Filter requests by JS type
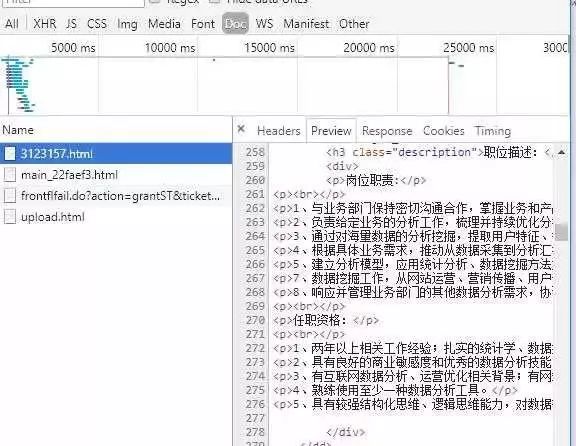 point(71,24)
